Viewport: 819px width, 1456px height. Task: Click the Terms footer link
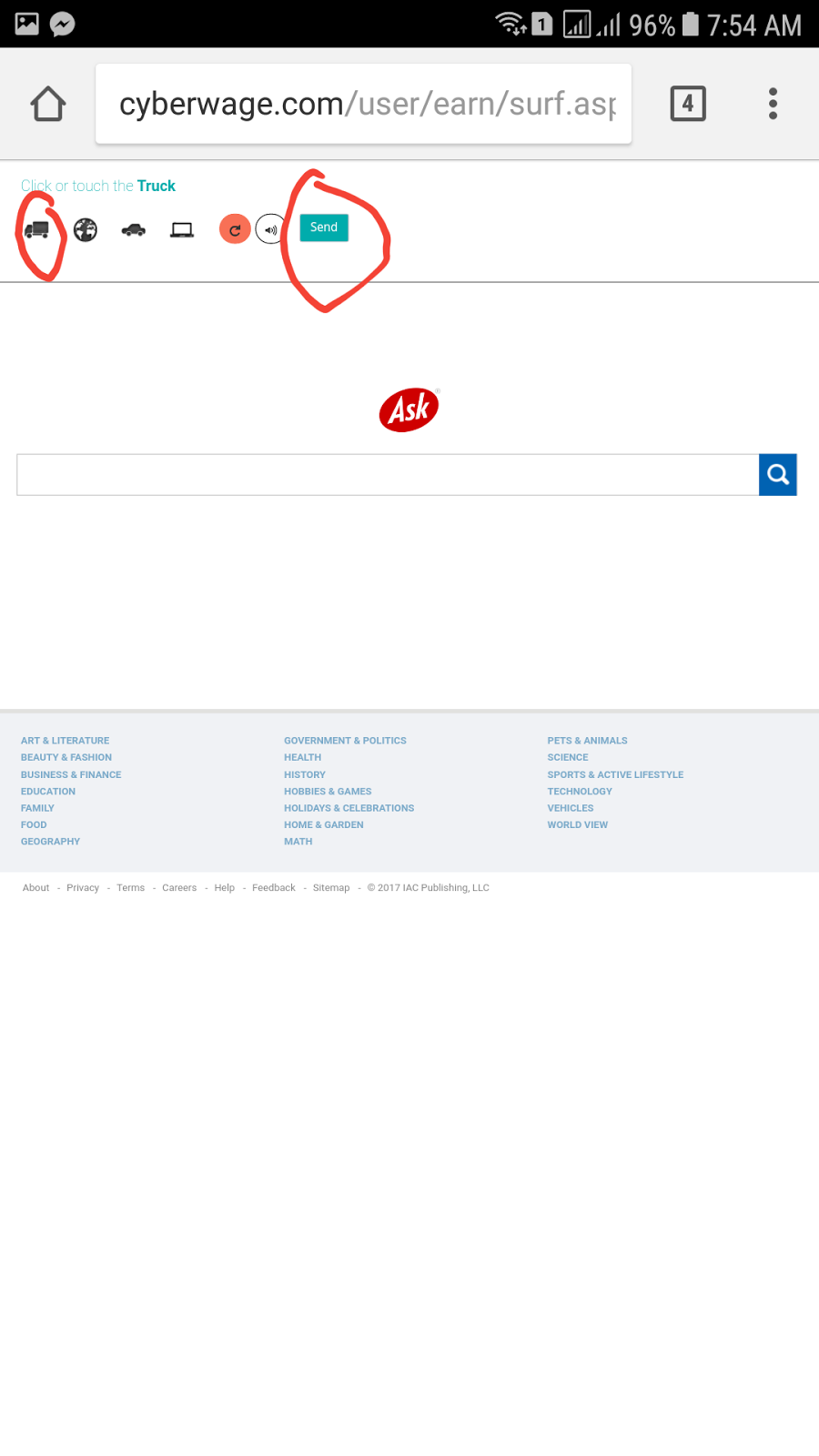tap(130, 888)
